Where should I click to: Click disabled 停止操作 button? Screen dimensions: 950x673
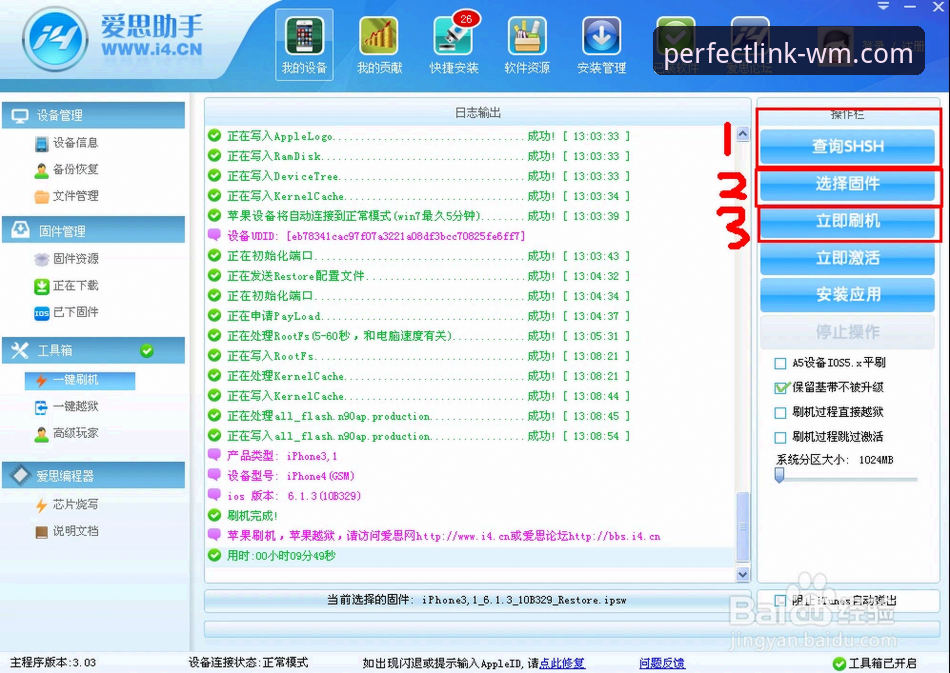click(847, 332)
